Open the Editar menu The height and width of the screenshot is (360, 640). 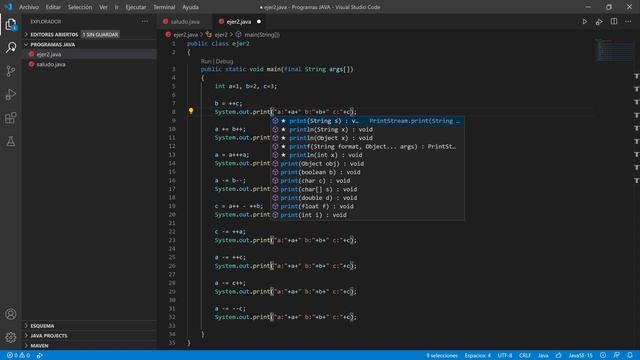point(53,7)
